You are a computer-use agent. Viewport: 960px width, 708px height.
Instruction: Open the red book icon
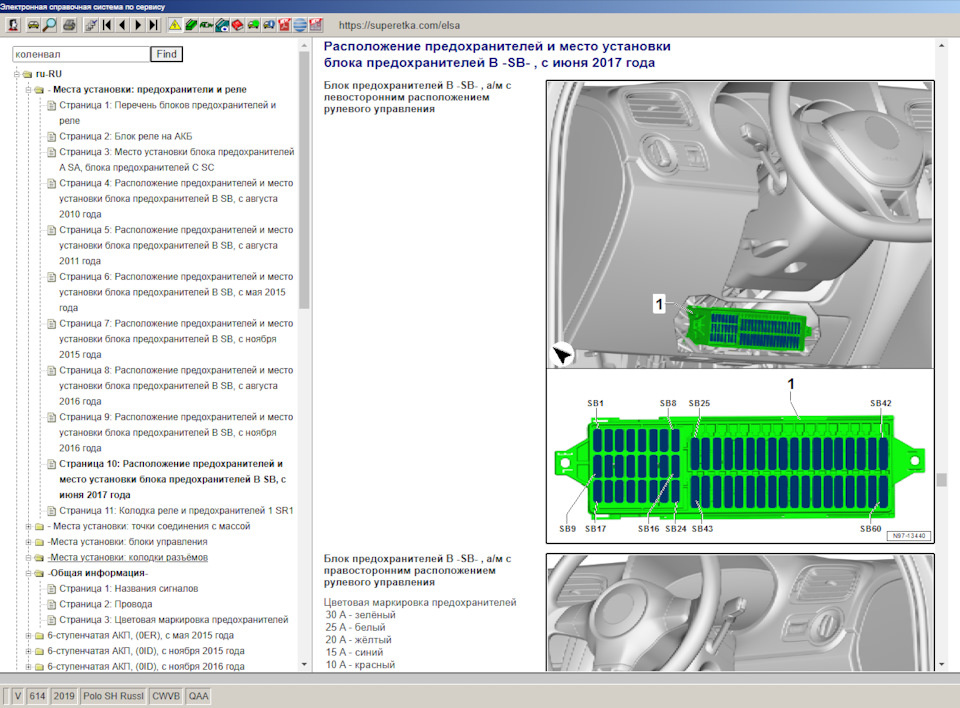click(238, 25)
